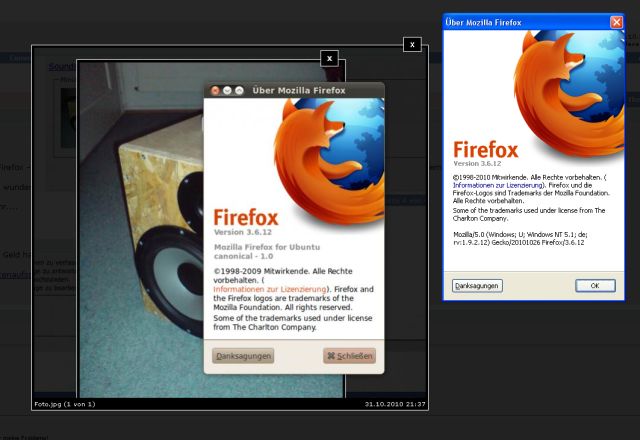The height and width of the screenshot is (440, 640).
Task: Open the orange 'Informationen zur Lizenzierung' link
Action: click(x=270, y=289)
